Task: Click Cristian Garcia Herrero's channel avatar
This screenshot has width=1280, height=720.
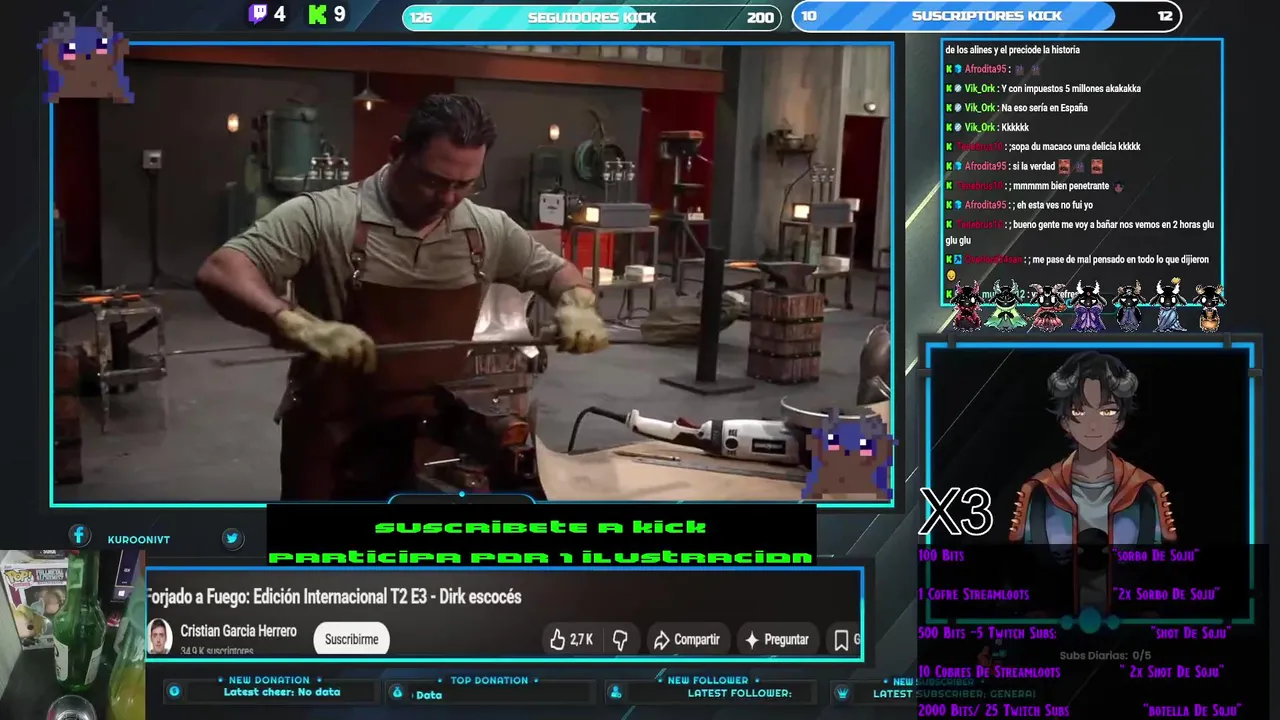Action: point(159,636)
